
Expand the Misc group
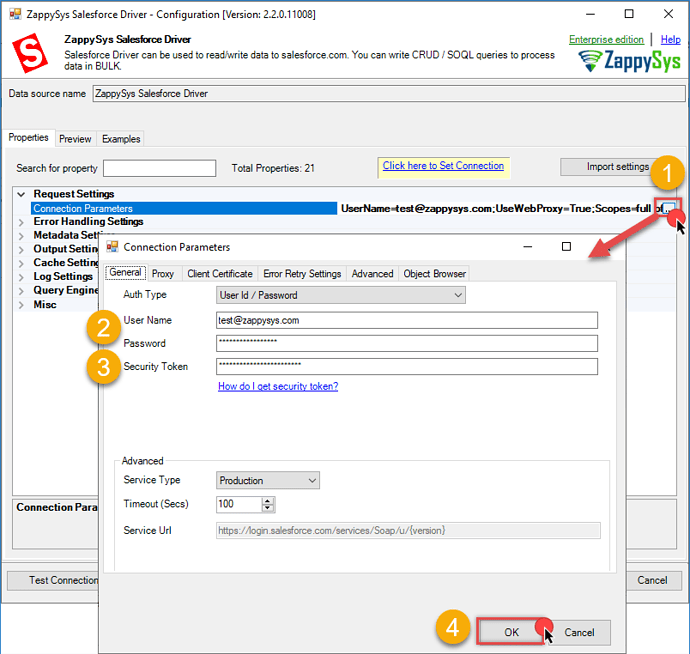point(21,305)
